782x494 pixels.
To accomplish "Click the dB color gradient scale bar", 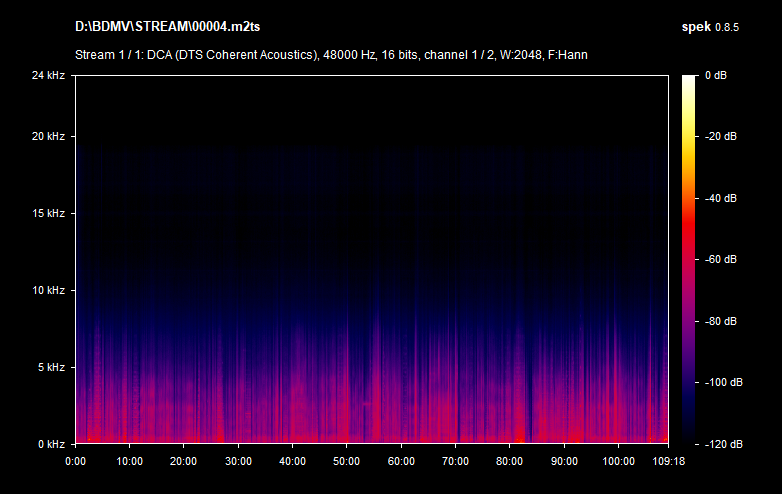I will point(689,259).
